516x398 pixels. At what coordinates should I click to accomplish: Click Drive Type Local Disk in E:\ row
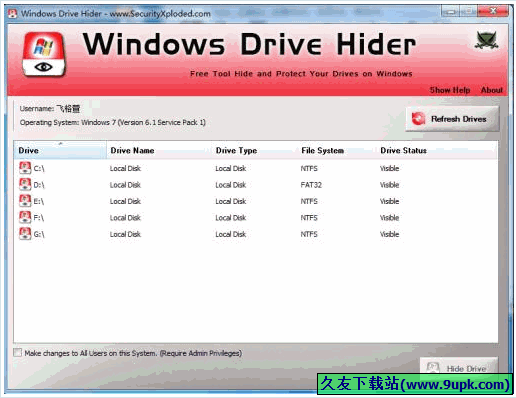[x=231, y=201]
